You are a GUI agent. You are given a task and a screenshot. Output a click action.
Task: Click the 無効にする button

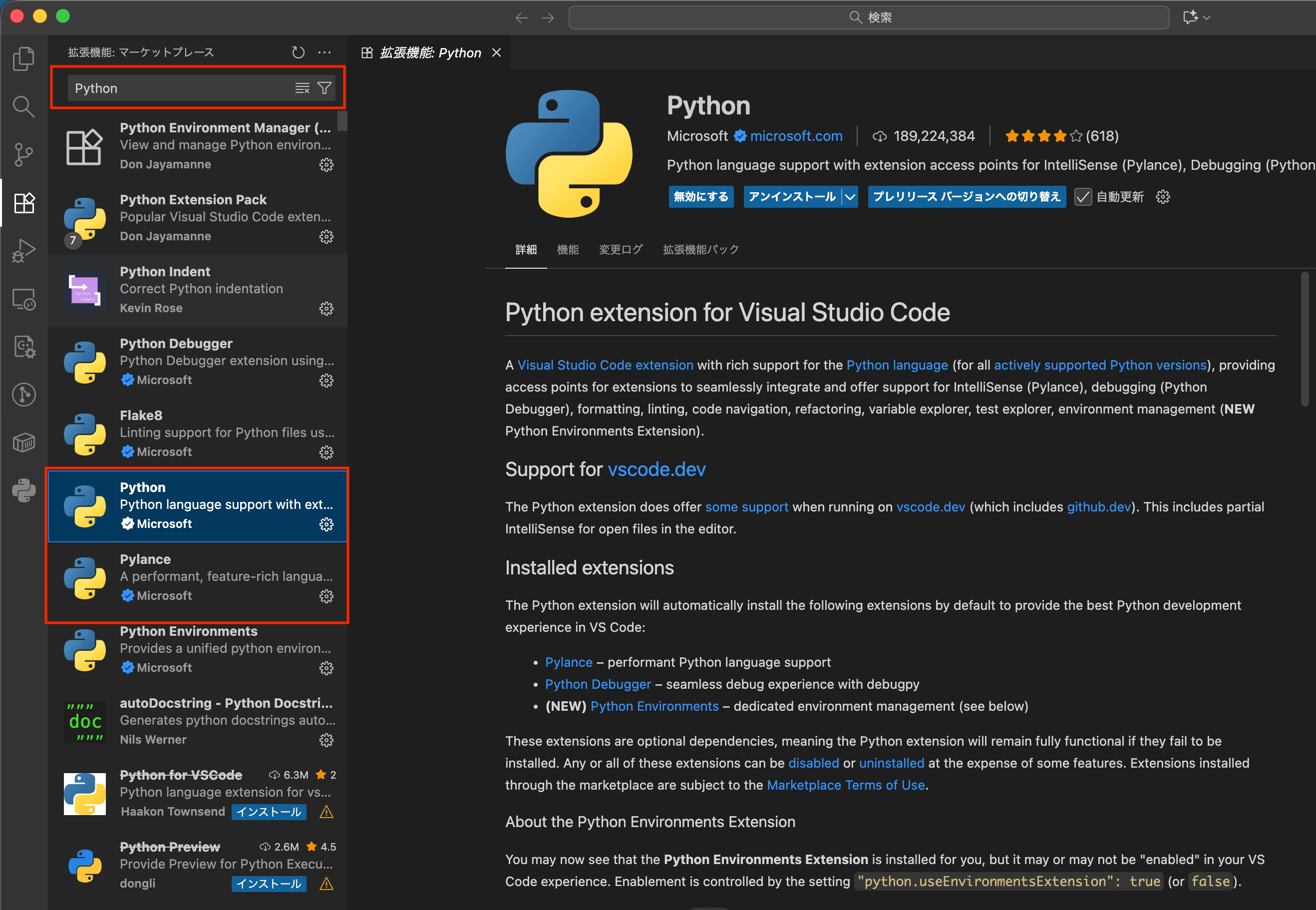[700, 197]
